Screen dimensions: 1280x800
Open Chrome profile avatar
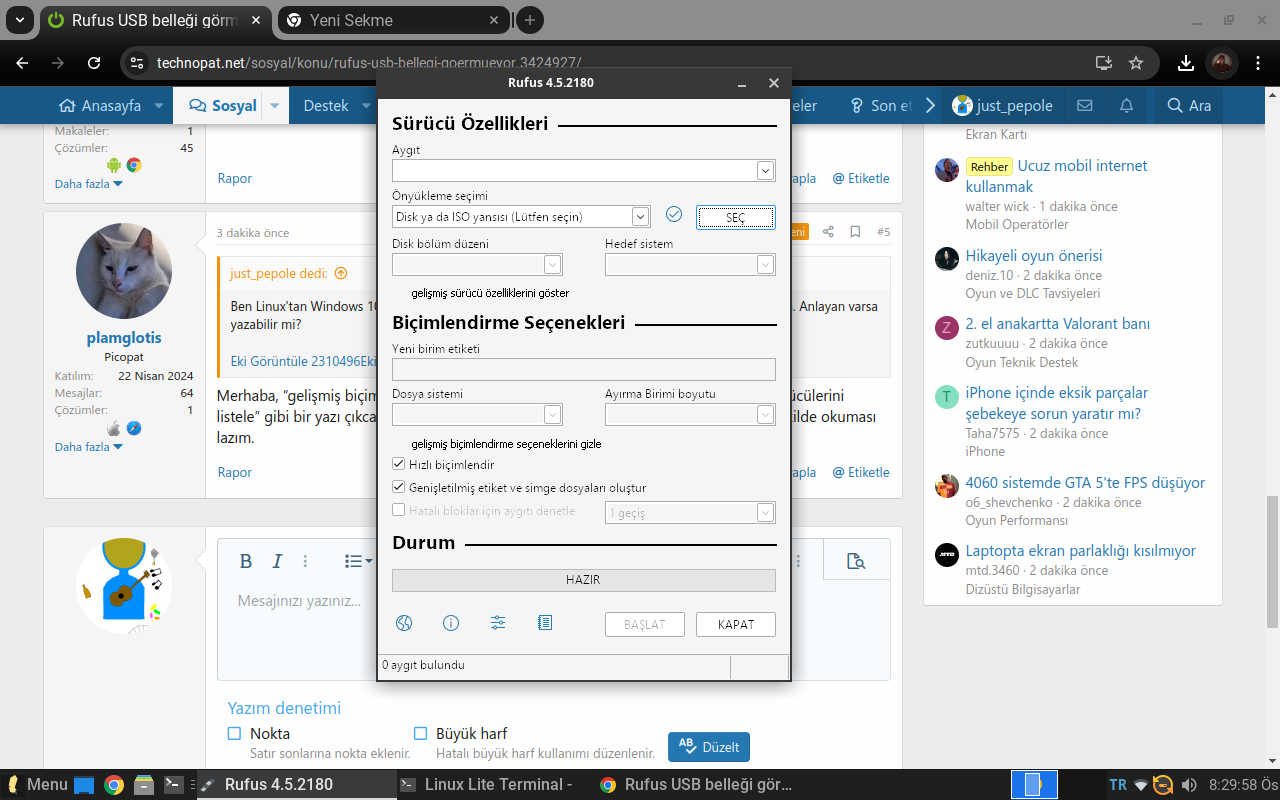(x=1221, y=63)
